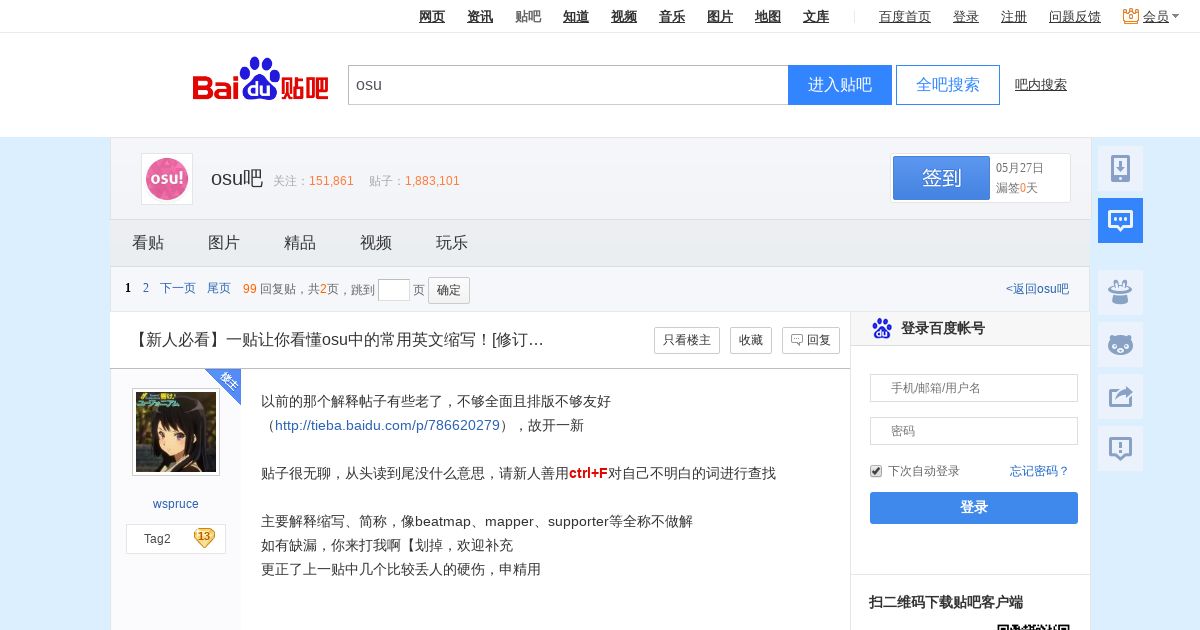Open 音乐 in top navigation
Image resolution: width=1200 pixels, height=630 pixels.
point(672,16)
